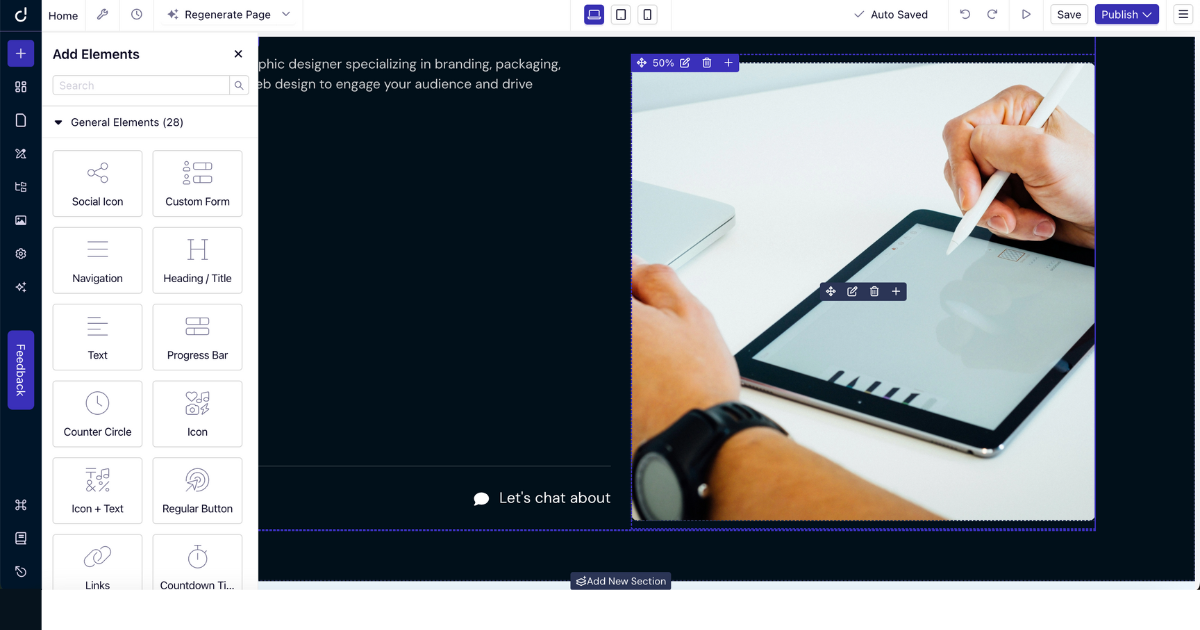Open the hamburger menu in top right
Image resolution: width=1200 pixels, height=630 pixels.
(x=1183, y=14)
